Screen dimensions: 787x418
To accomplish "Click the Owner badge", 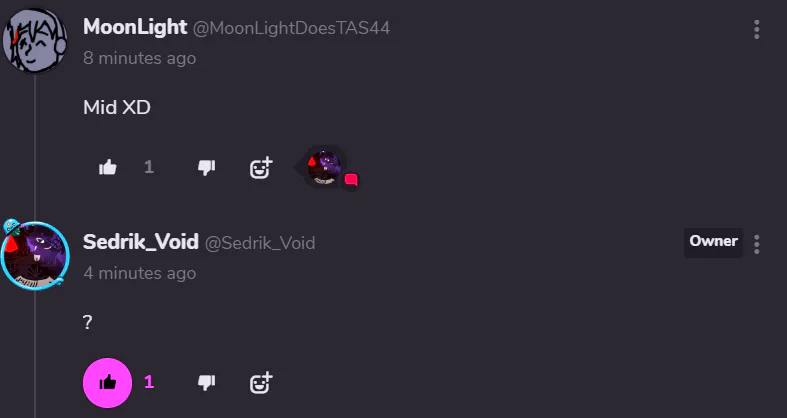I will click(713, 242).
